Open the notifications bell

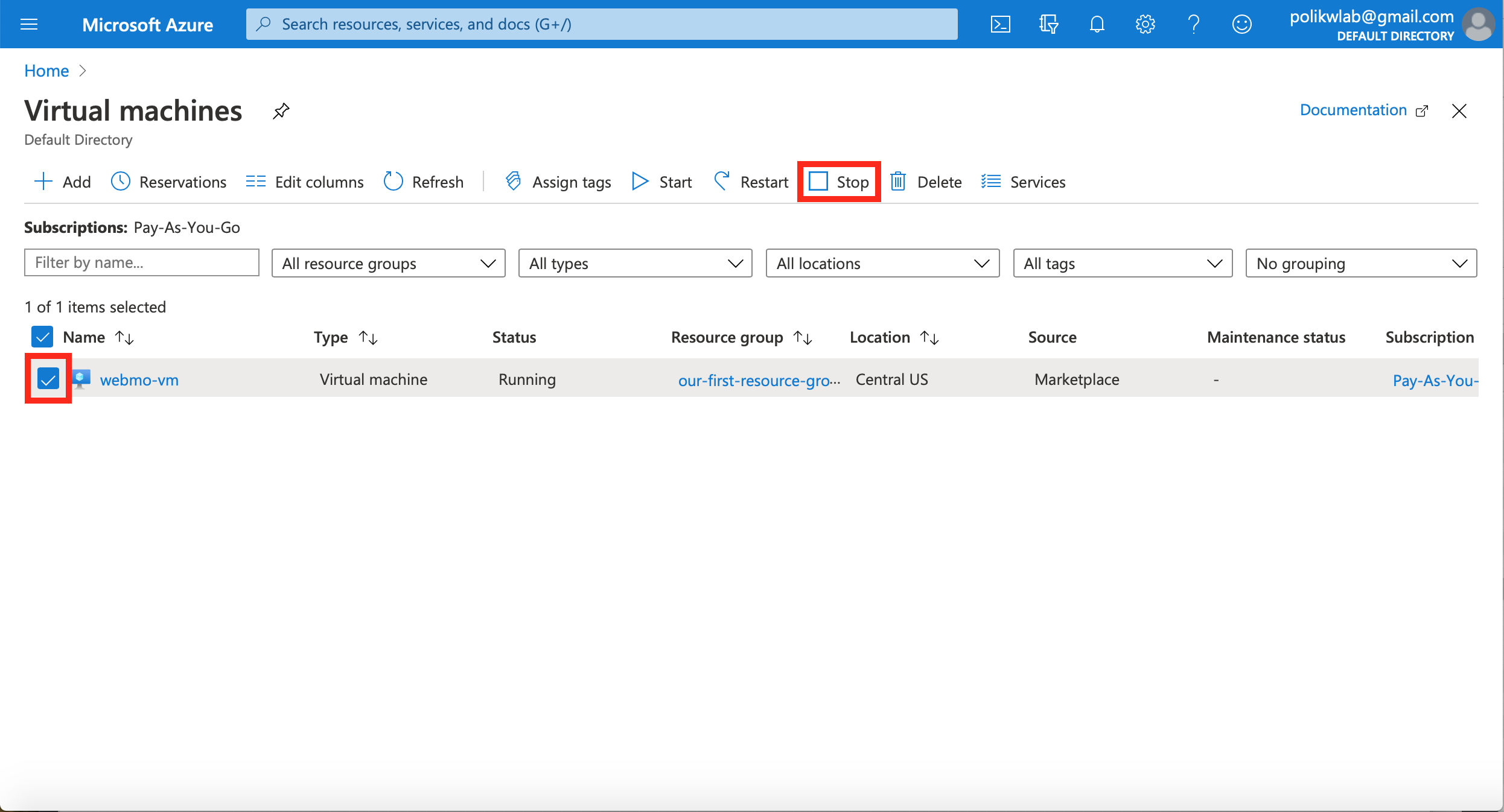[x=1097, y=24]
